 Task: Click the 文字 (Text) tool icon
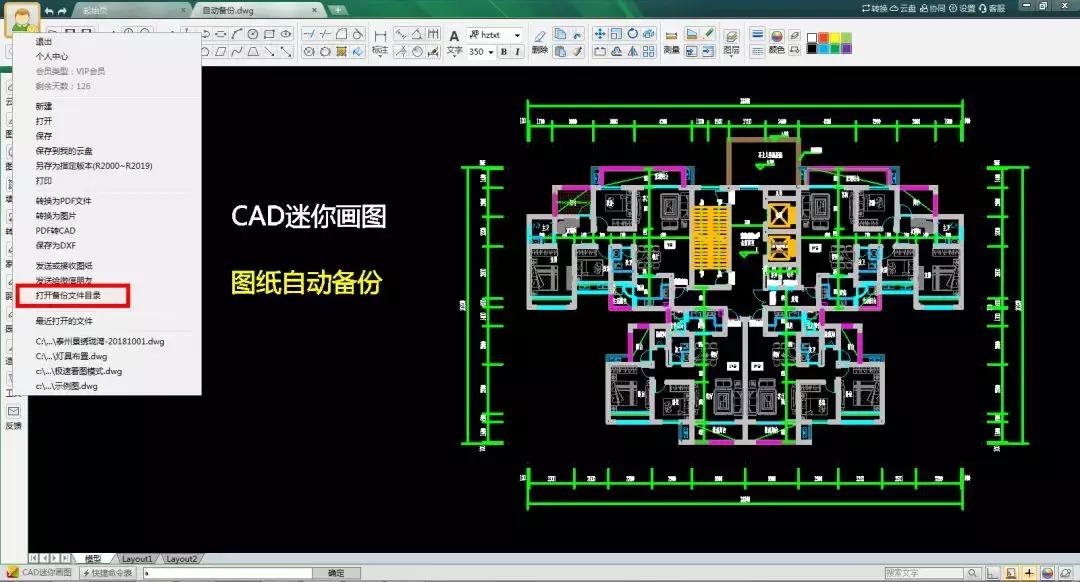tap(455, 36)
